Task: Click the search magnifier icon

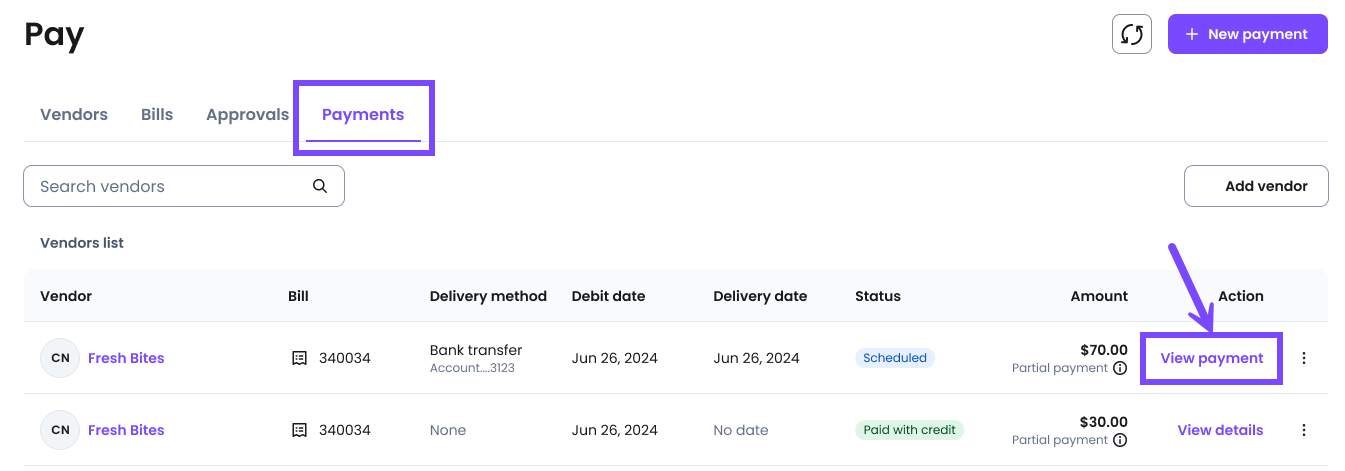Action: [x=320, y=186]
